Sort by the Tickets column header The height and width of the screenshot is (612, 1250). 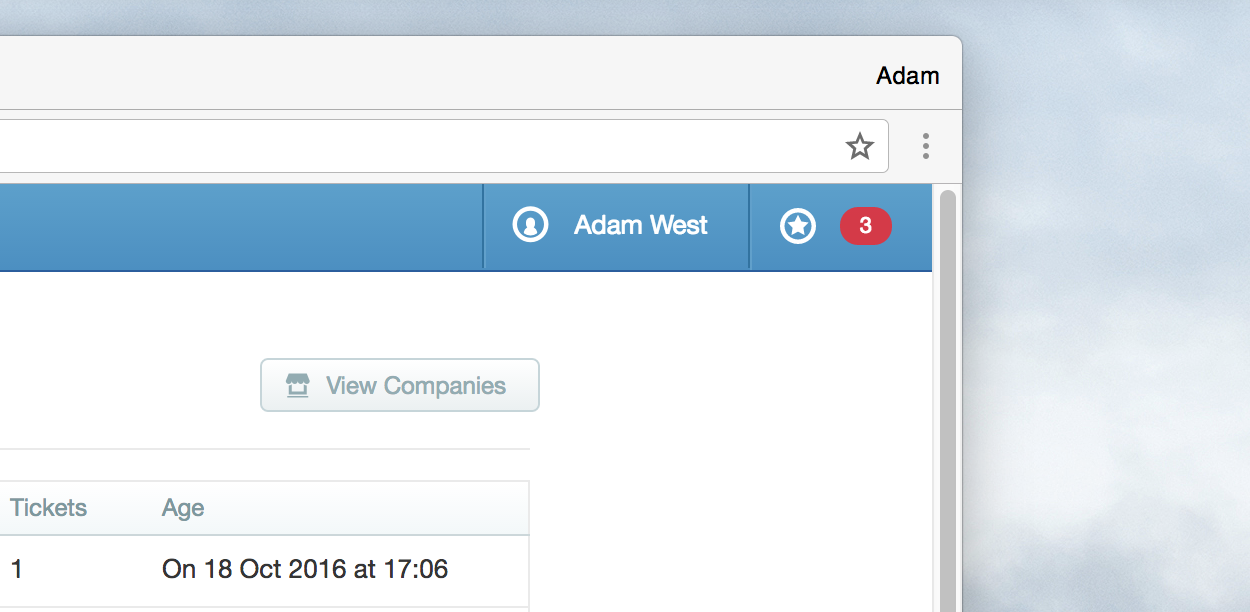48,508
